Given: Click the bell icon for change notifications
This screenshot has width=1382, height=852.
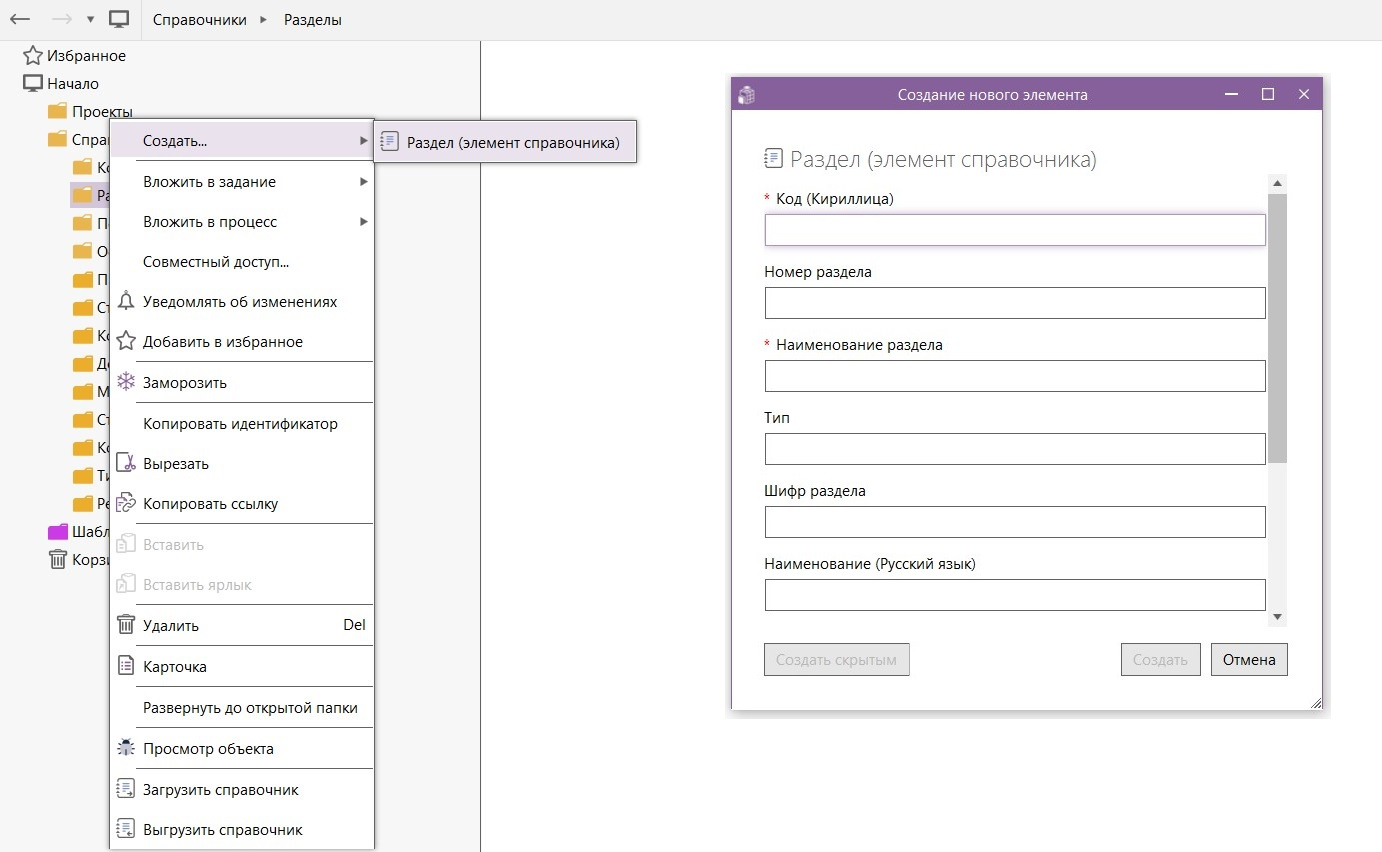Looking at the screenshot, I should click(126, 301).
